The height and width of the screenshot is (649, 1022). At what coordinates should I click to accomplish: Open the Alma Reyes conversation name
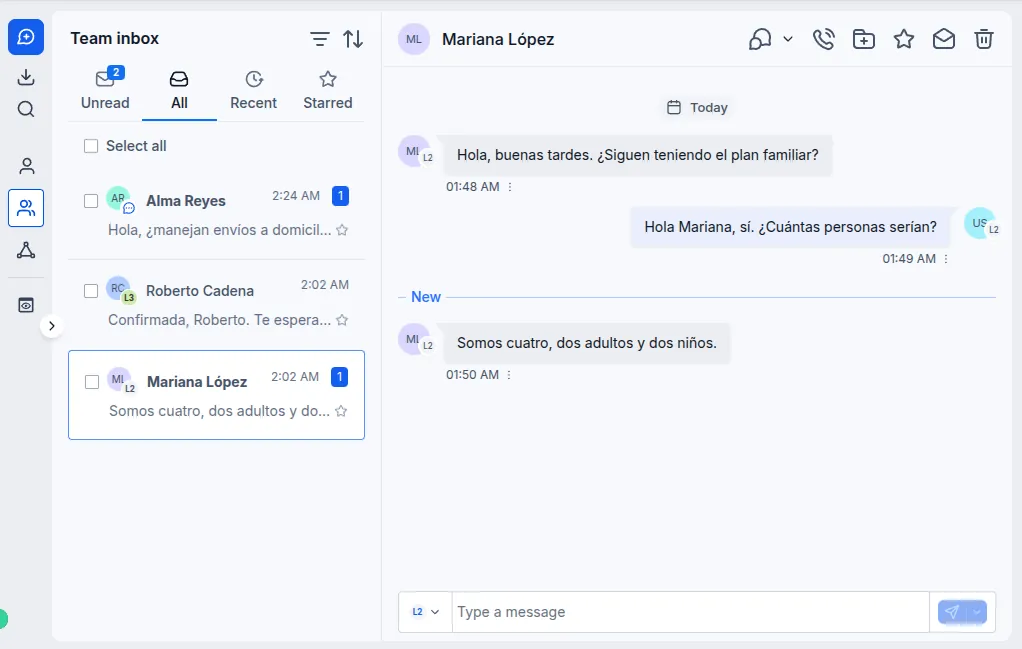186,201
